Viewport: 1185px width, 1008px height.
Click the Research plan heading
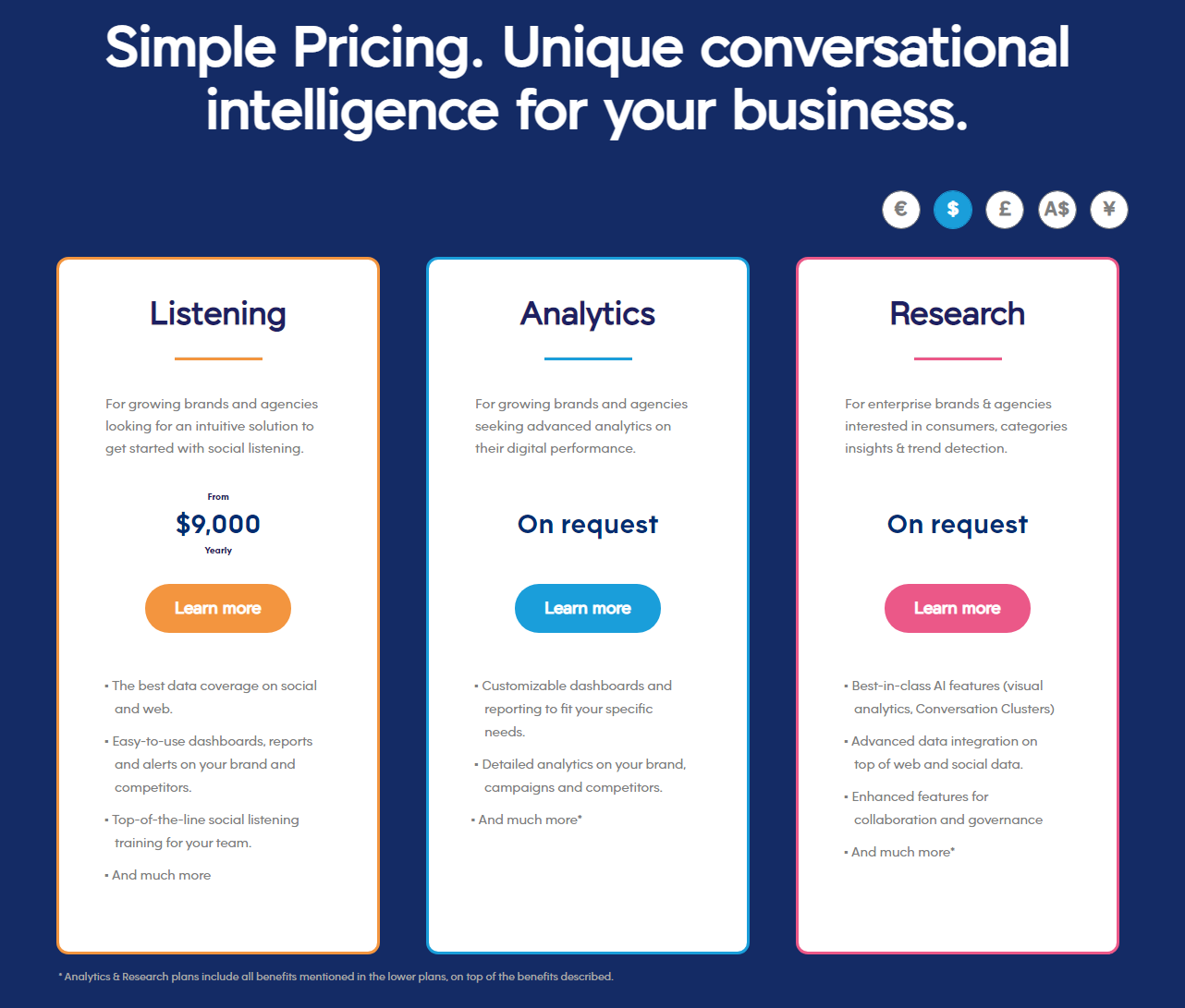pyautogui.click(x=958, y=314)
